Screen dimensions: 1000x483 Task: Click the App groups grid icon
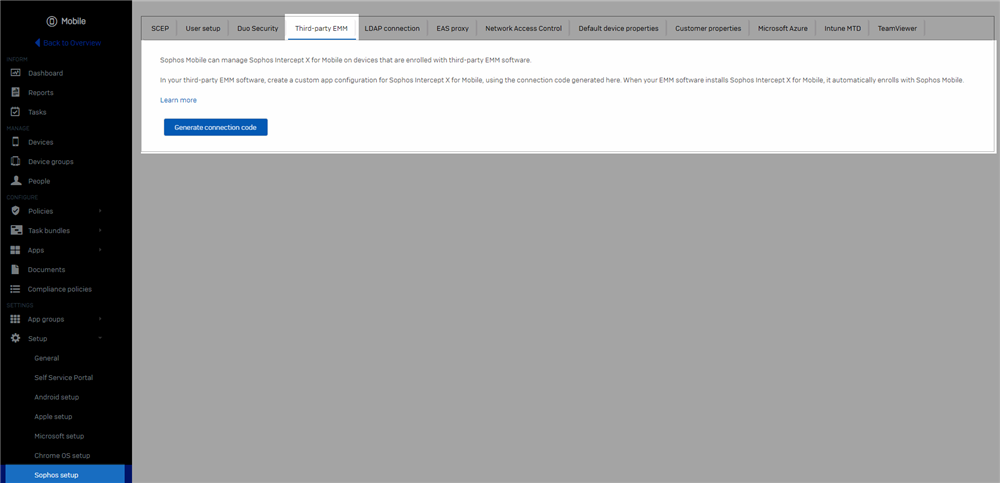16,319
